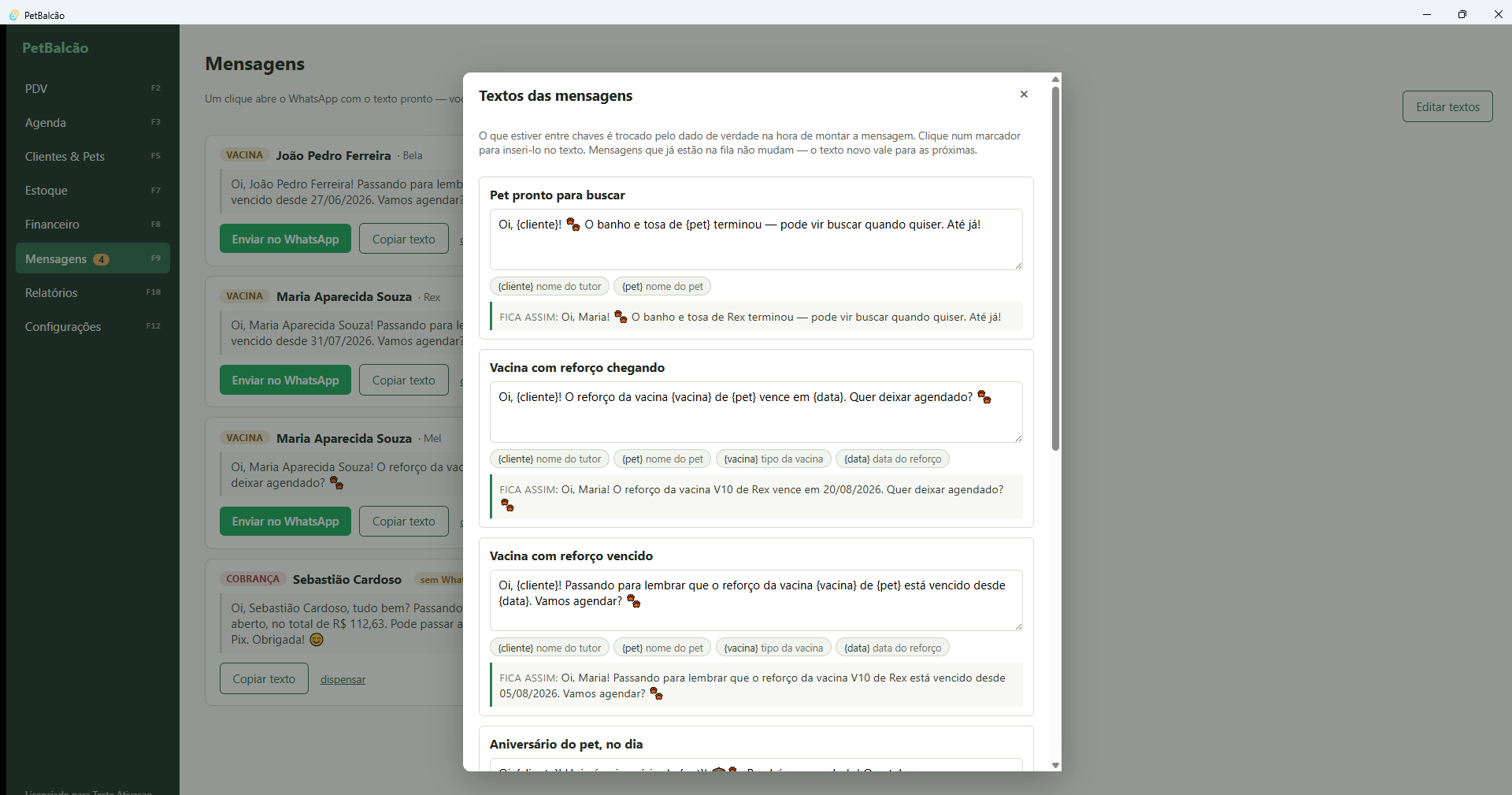Insert {vacina} marker in Vacina com reforço chegando
Viewport: 1512px width, 795px height.
point(773,459)
